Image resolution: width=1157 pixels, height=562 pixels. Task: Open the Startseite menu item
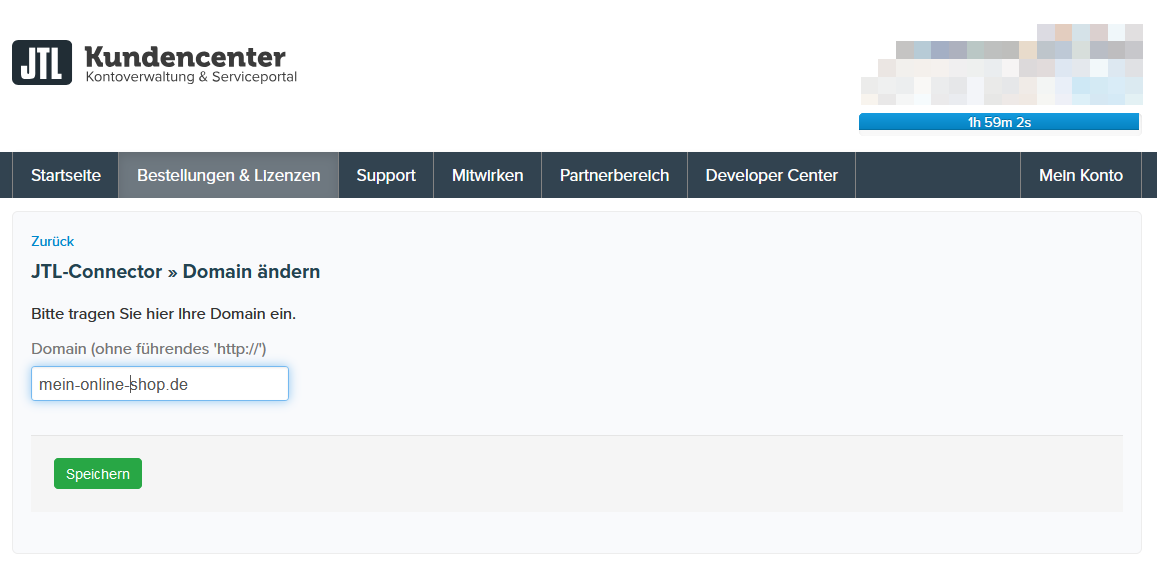click(66, 176)
